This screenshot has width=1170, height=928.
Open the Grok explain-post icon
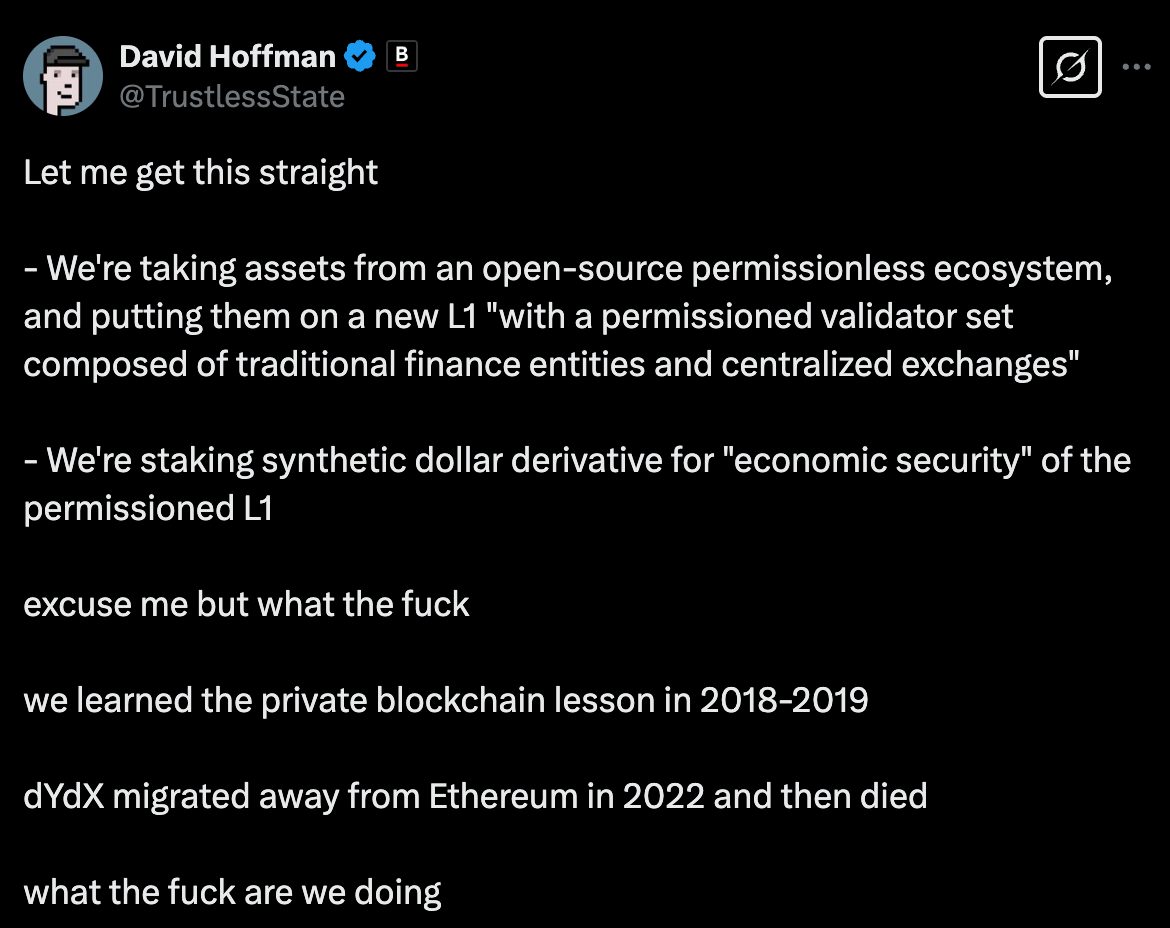point(1070,67)
